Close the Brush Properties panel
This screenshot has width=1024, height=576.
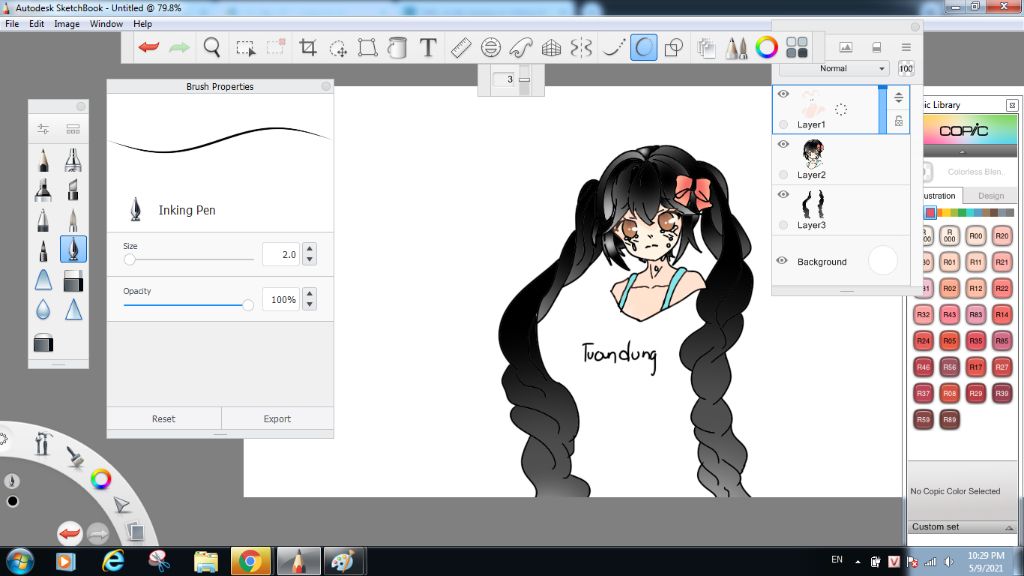pos(326,86)
